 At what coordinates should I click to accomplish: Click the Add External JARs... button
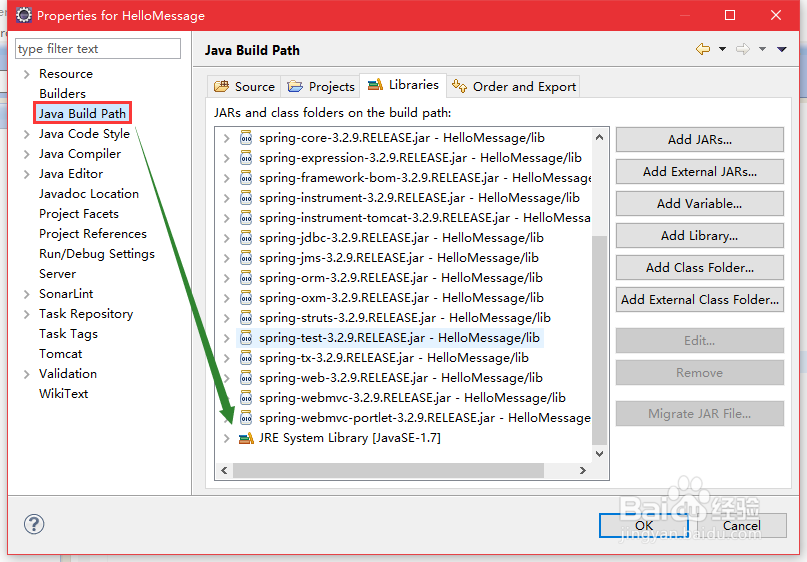point(699,171)
